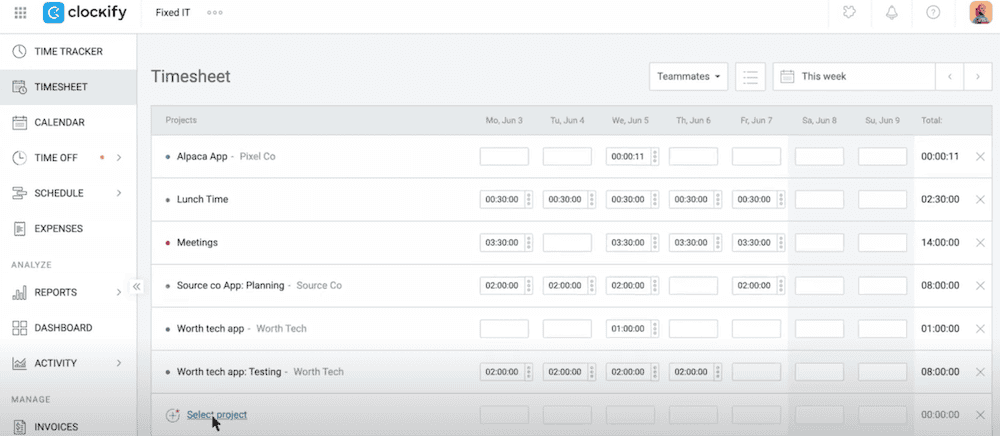This screenshot has width=1000, height=436.
Task: Click Source co App: Planning project name
Action: pos(230,286)
